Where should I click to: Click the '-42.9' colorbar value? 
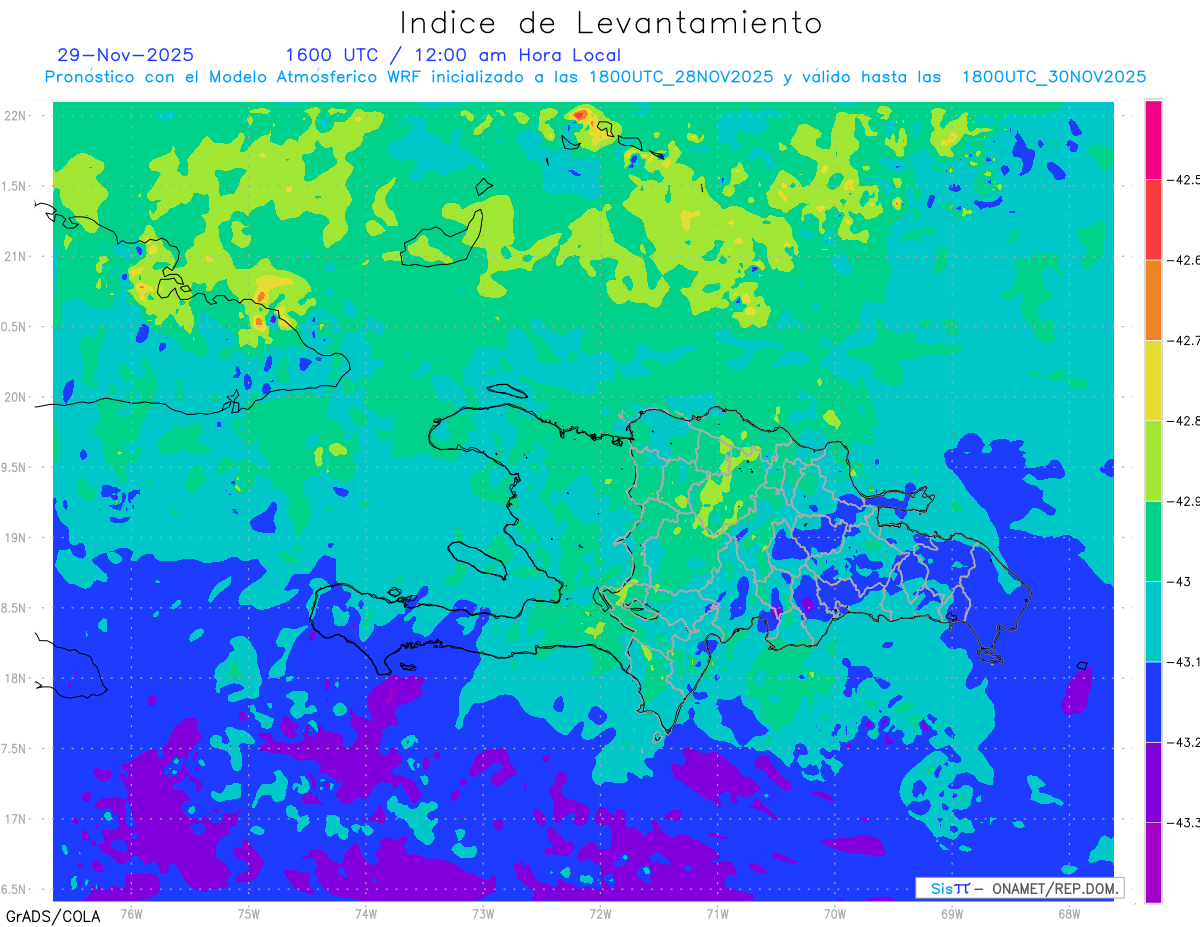click(x=1184, y=501)
